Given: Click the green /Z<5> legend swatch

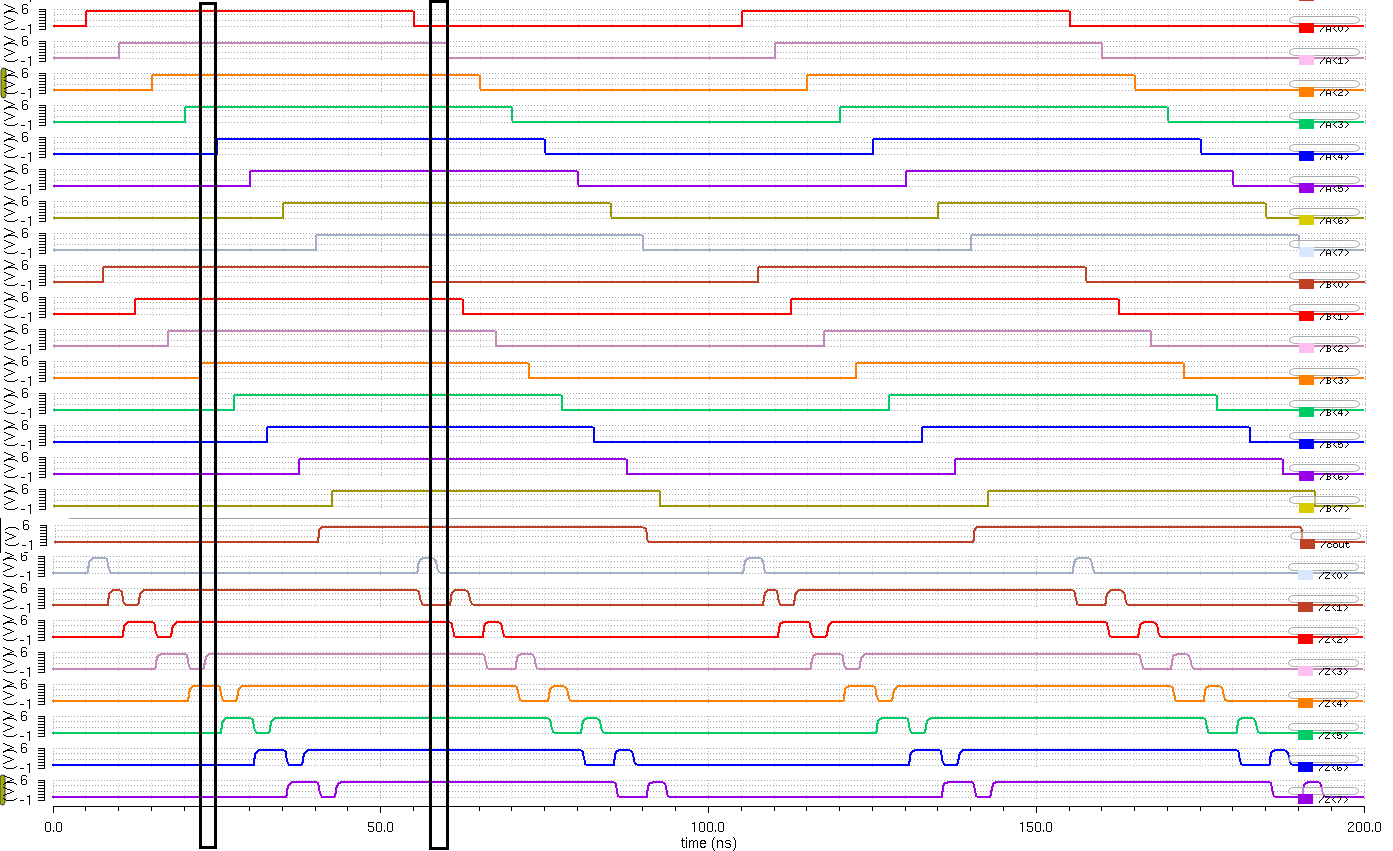Looking at the screenshot, I should 1305,735.
